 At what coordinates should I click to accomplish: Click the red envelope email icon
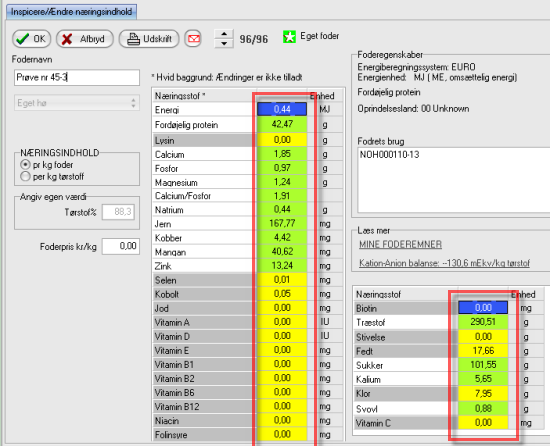coord(194,39)
